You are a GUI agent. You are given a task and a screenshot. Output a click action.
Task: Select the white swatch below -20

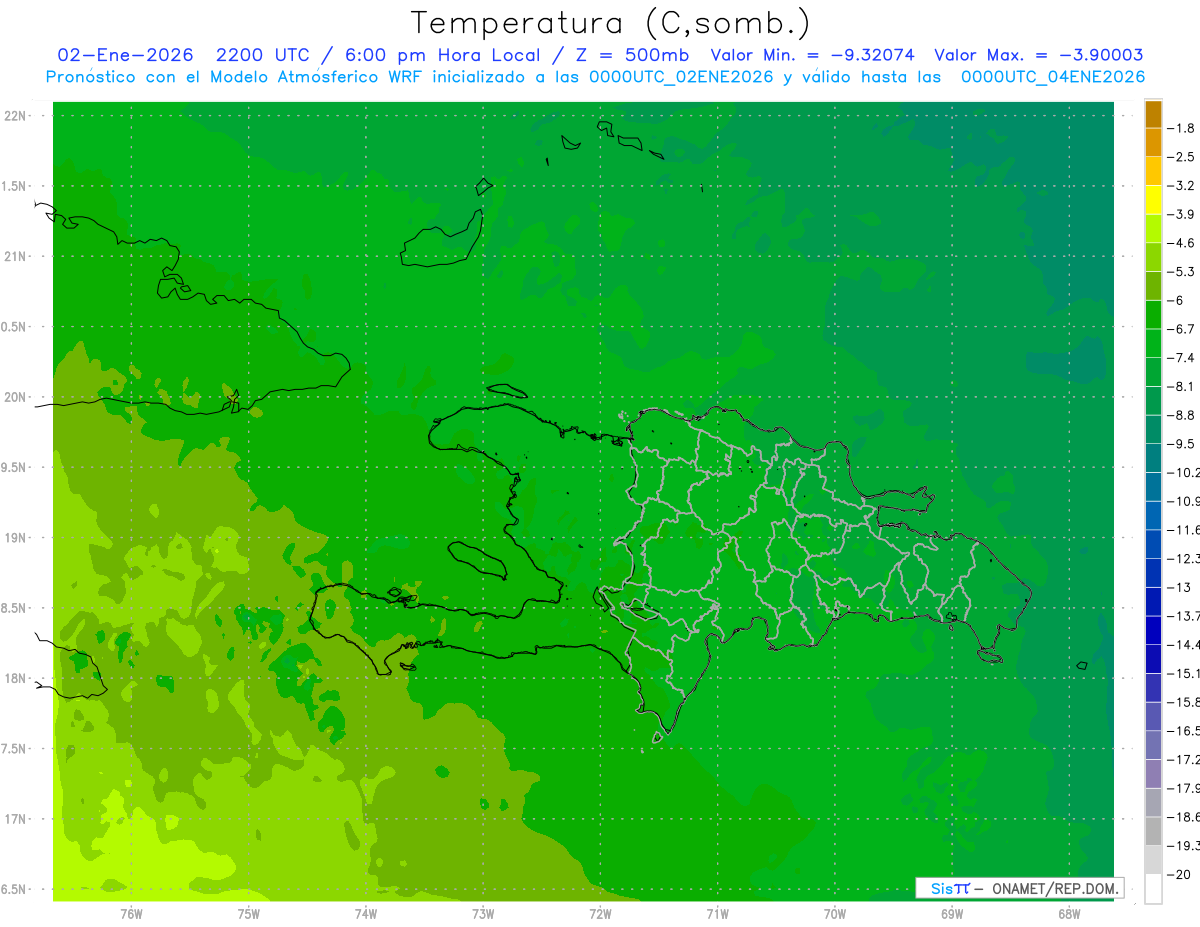1153,889
